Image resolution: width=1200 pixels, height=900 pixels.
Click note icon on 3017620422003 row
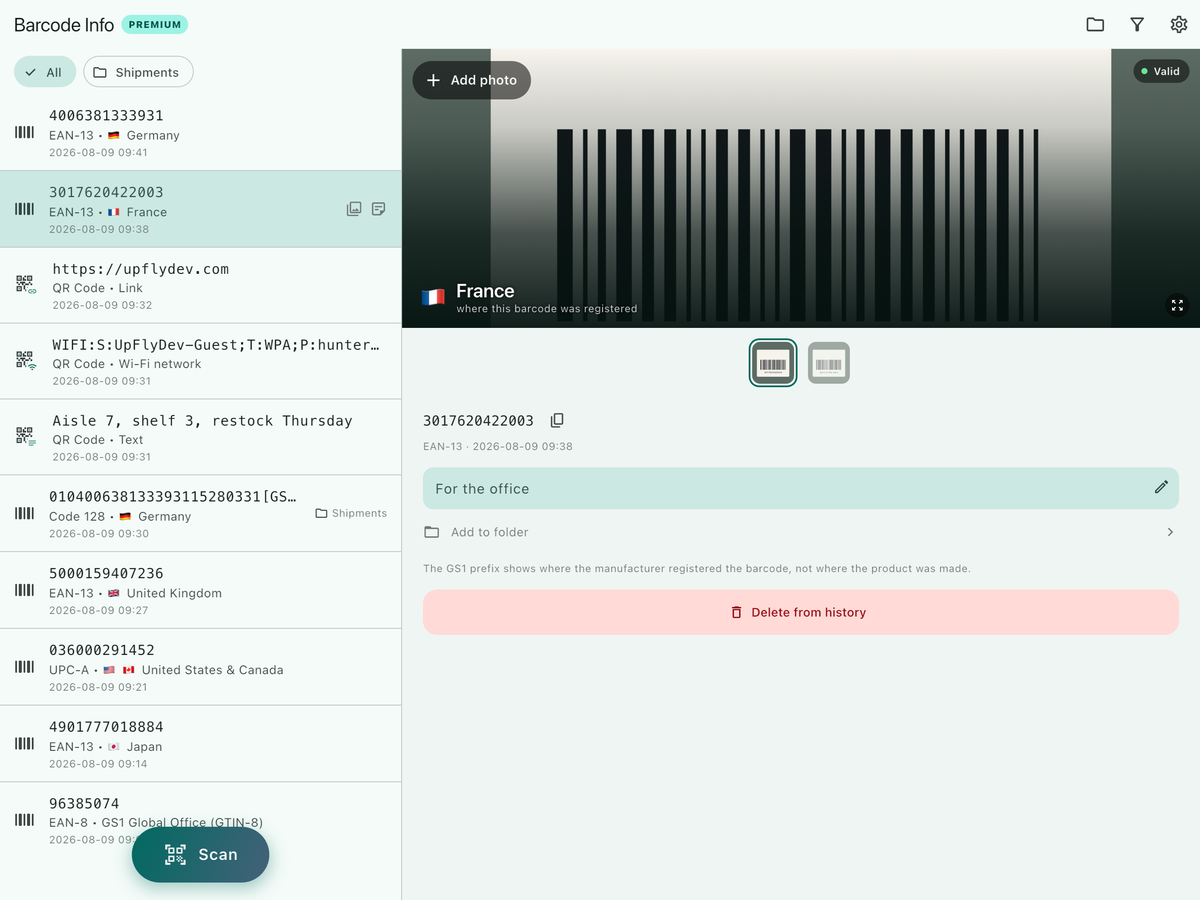click(x=379, y=209)
